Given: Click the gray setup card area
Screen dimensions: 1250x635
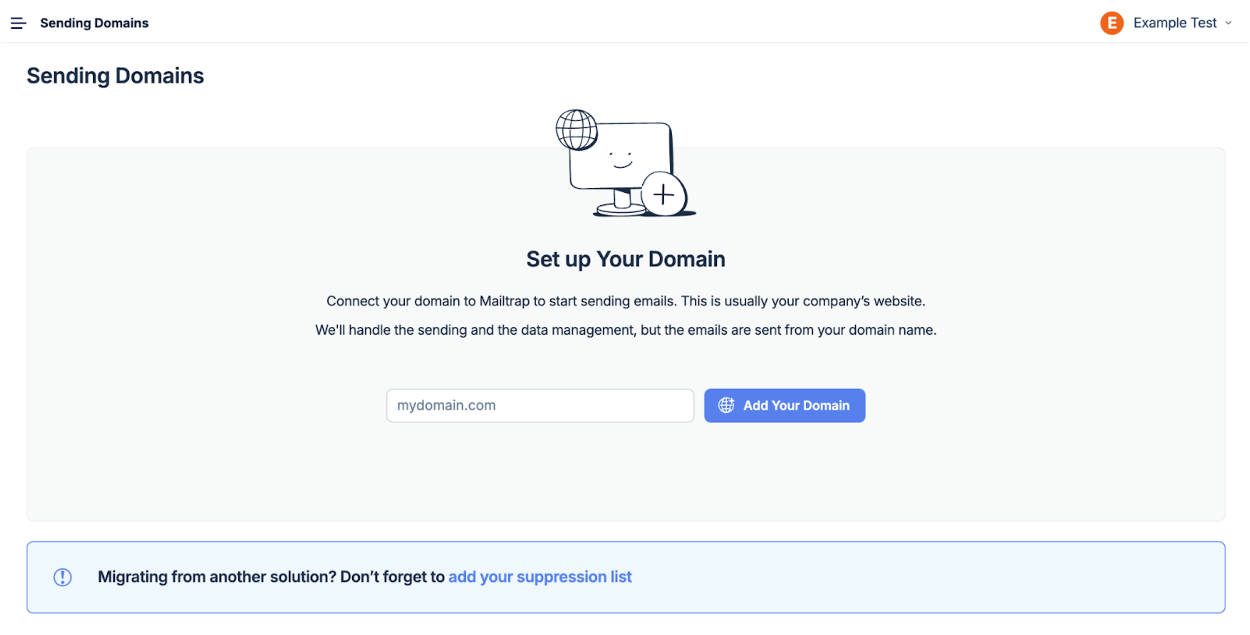Looking at the screenshot, I should coord(200,480).
